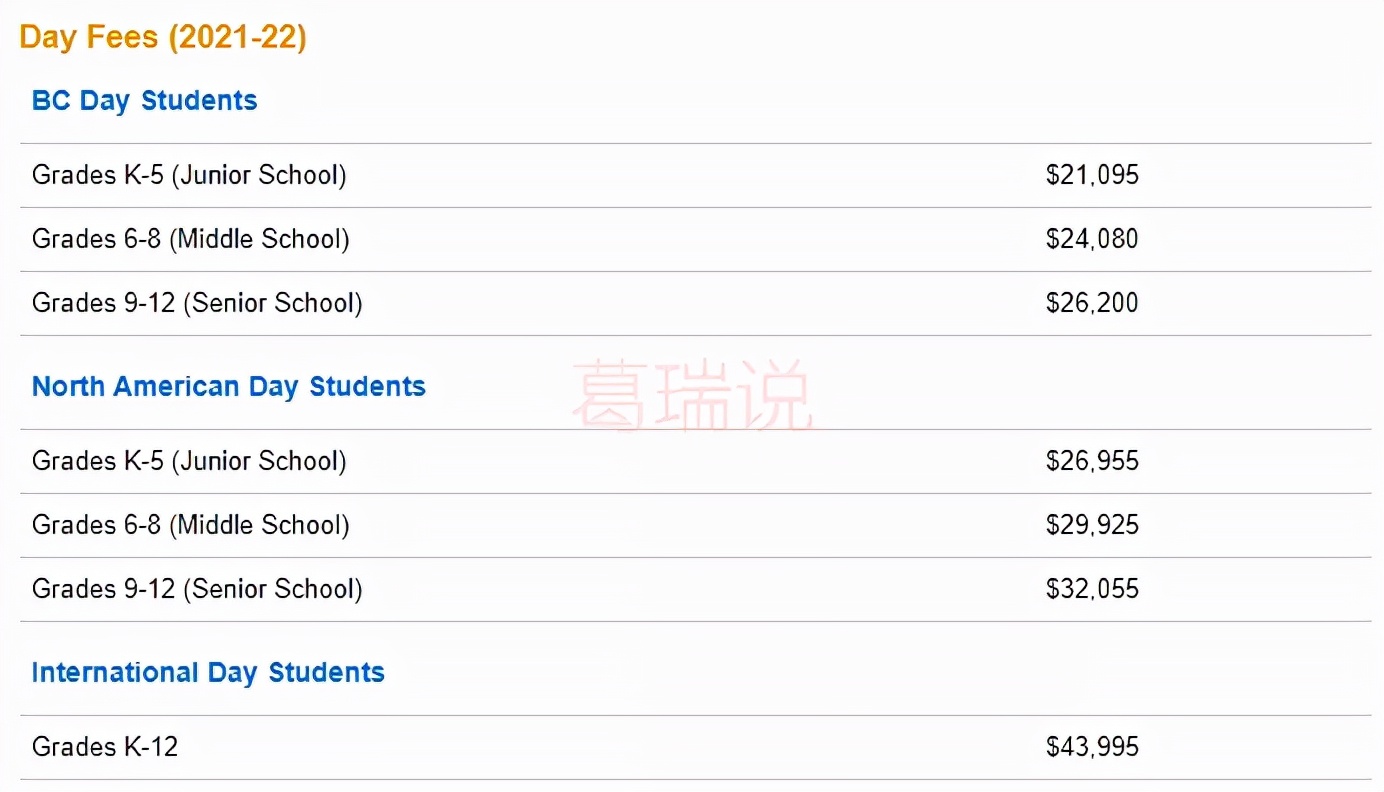Click the International Day Students heading

point(208,673)
